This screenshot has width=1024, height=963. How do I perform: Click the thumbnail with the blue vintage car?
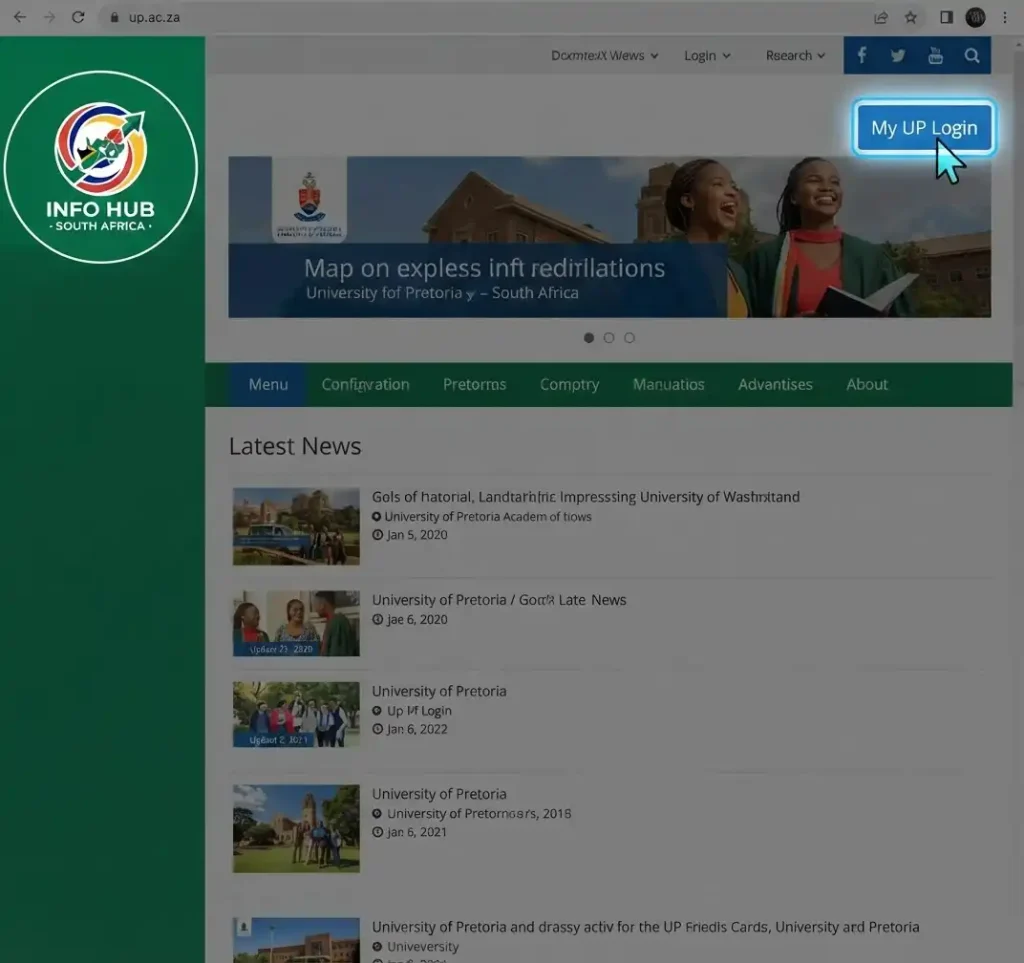(296, 526)
